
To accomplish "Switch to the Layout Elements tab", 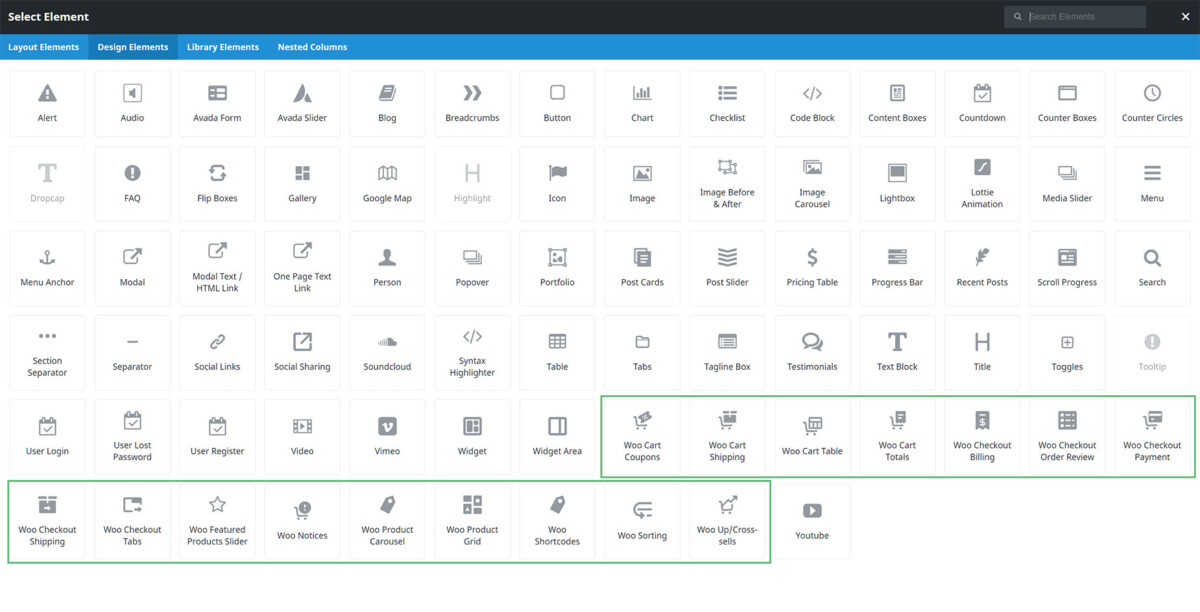I will (43, 46).
